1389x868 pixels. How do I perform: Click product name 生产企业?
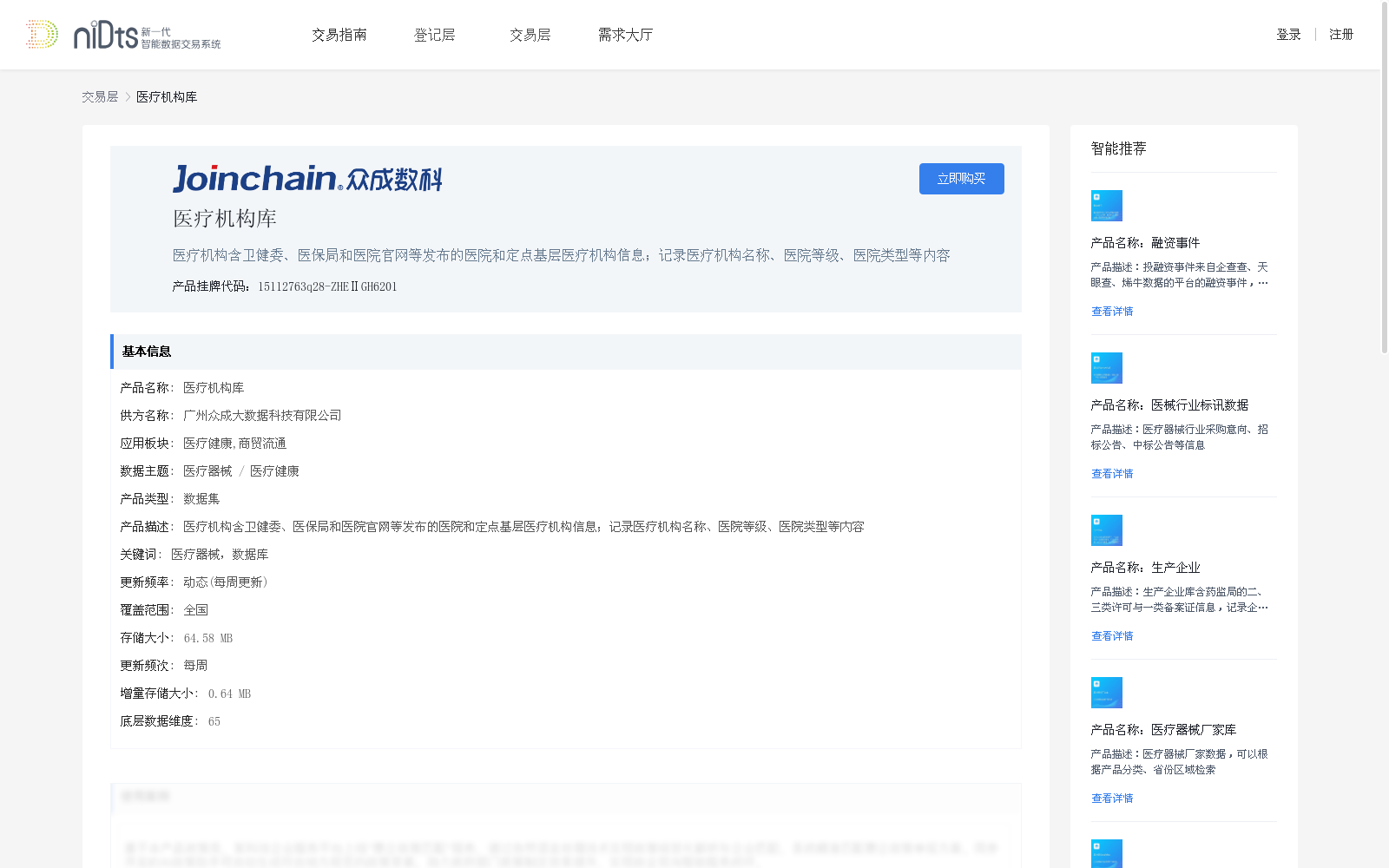(x=1175, y=568)
